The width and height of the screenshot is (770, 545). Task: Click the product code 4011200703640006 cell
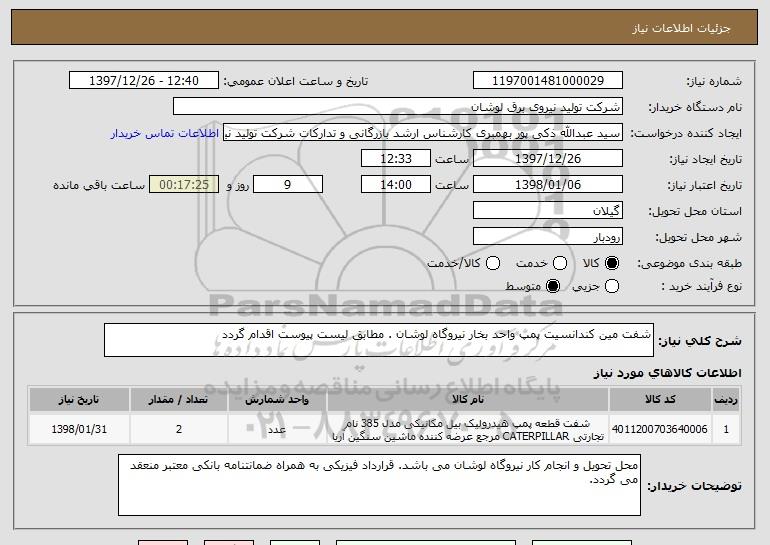tap(660, 429)
